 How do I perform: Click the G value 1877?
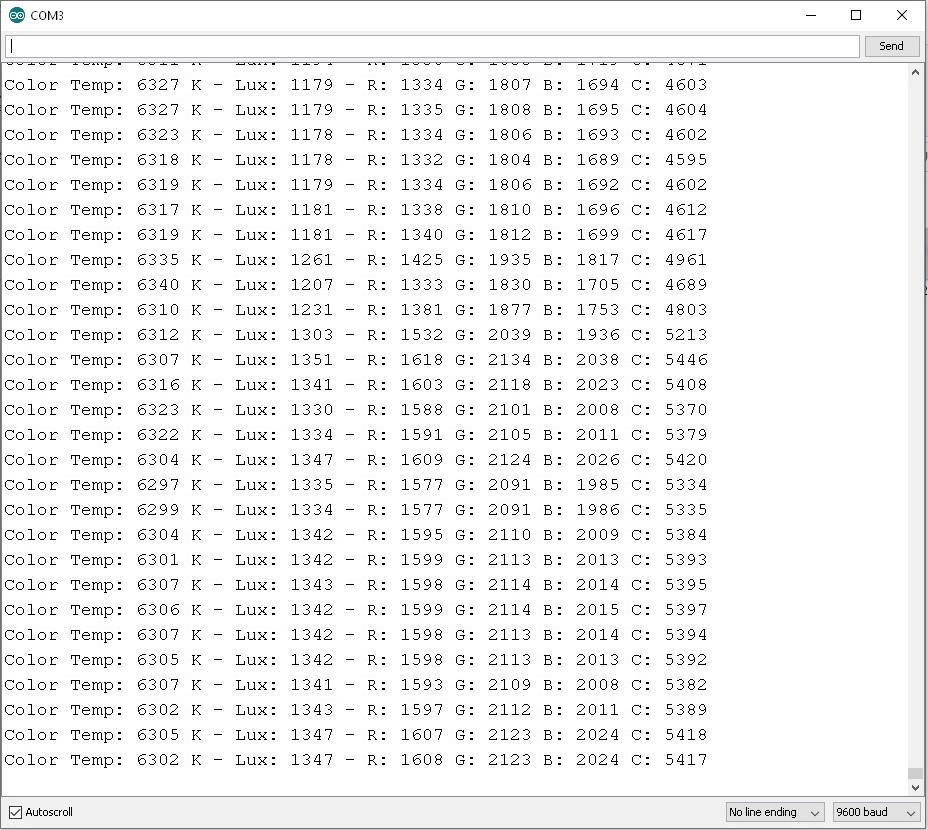(x=510, y=310)
